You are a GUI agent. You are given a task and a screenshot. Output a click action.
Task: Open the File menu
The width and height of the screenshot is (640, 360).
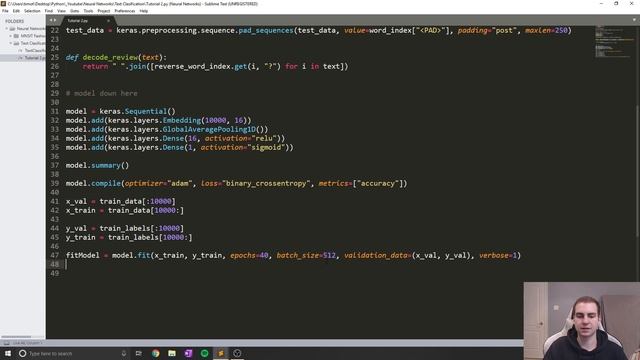pos(5,11)
